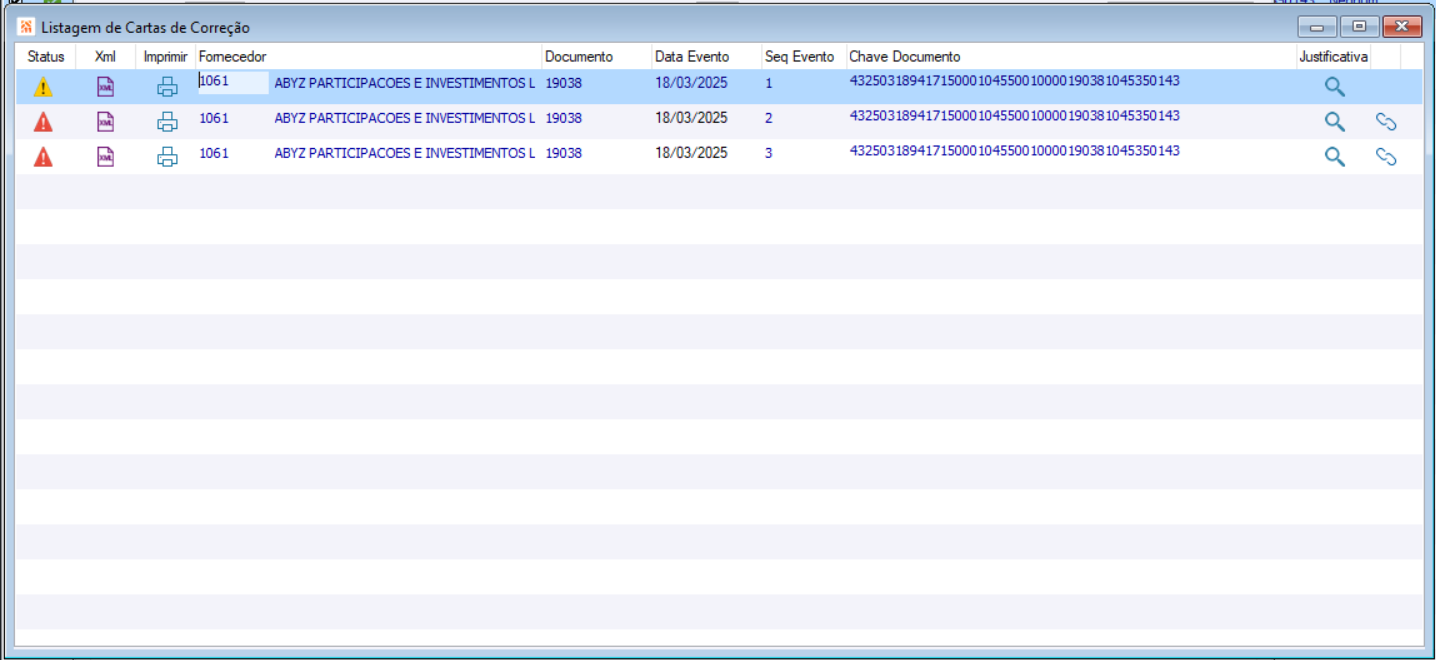Select the Chave Documento key in Seq Evento 2 row
The image size is (1436, 660).
1015,116
